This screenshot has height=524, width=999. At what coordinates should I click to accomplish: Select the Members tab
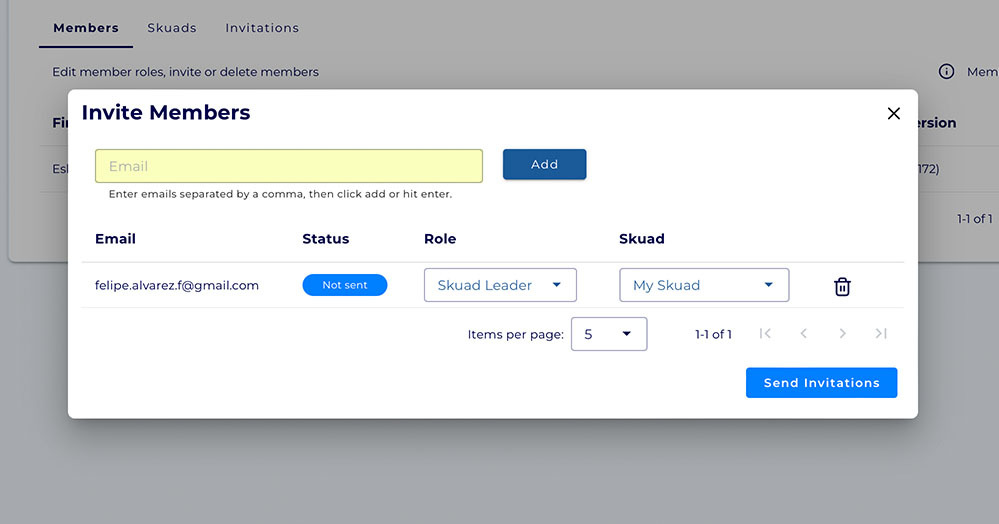pos(86,28)
